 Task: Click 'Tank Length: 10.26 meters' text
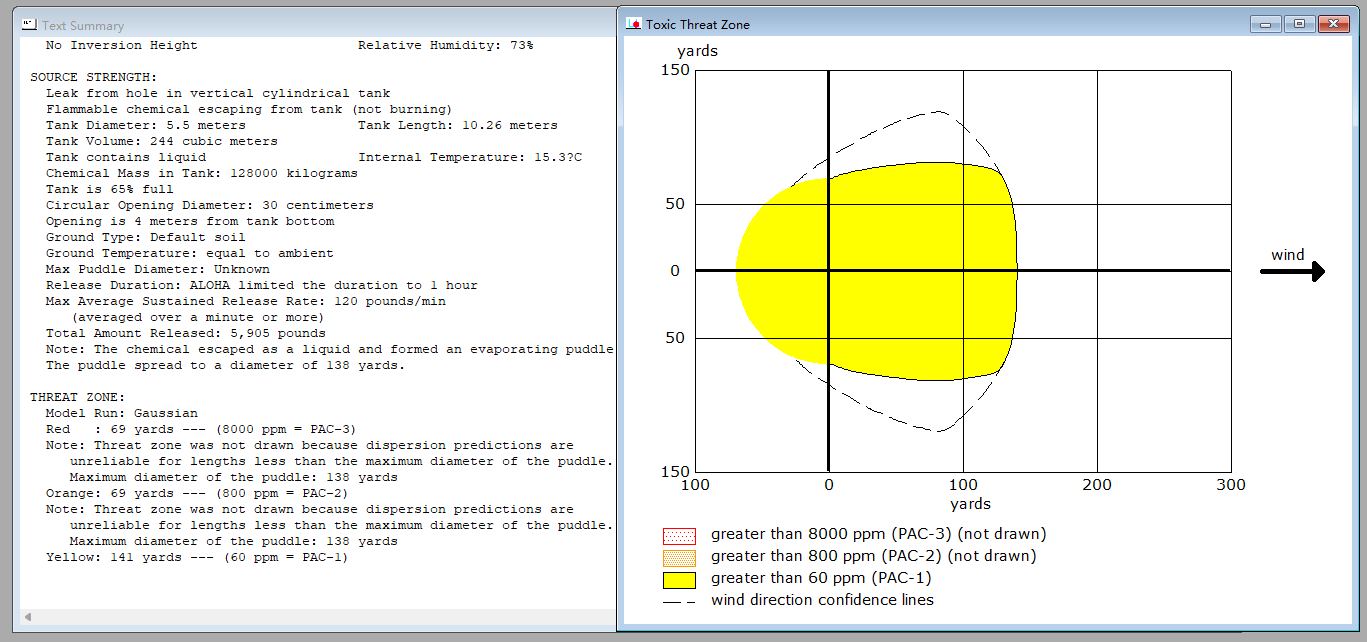(x=458, y=125)
